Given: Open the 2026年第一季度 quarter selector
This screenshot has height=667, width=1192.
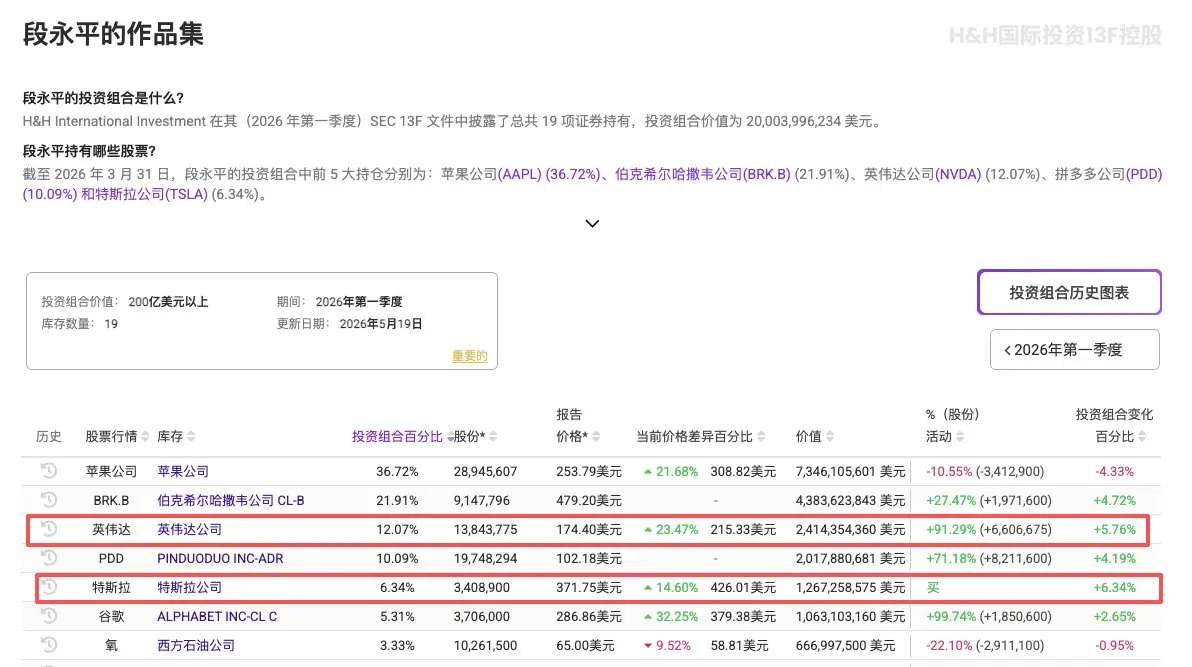Looking at the screenshot, I should 1074,350.
